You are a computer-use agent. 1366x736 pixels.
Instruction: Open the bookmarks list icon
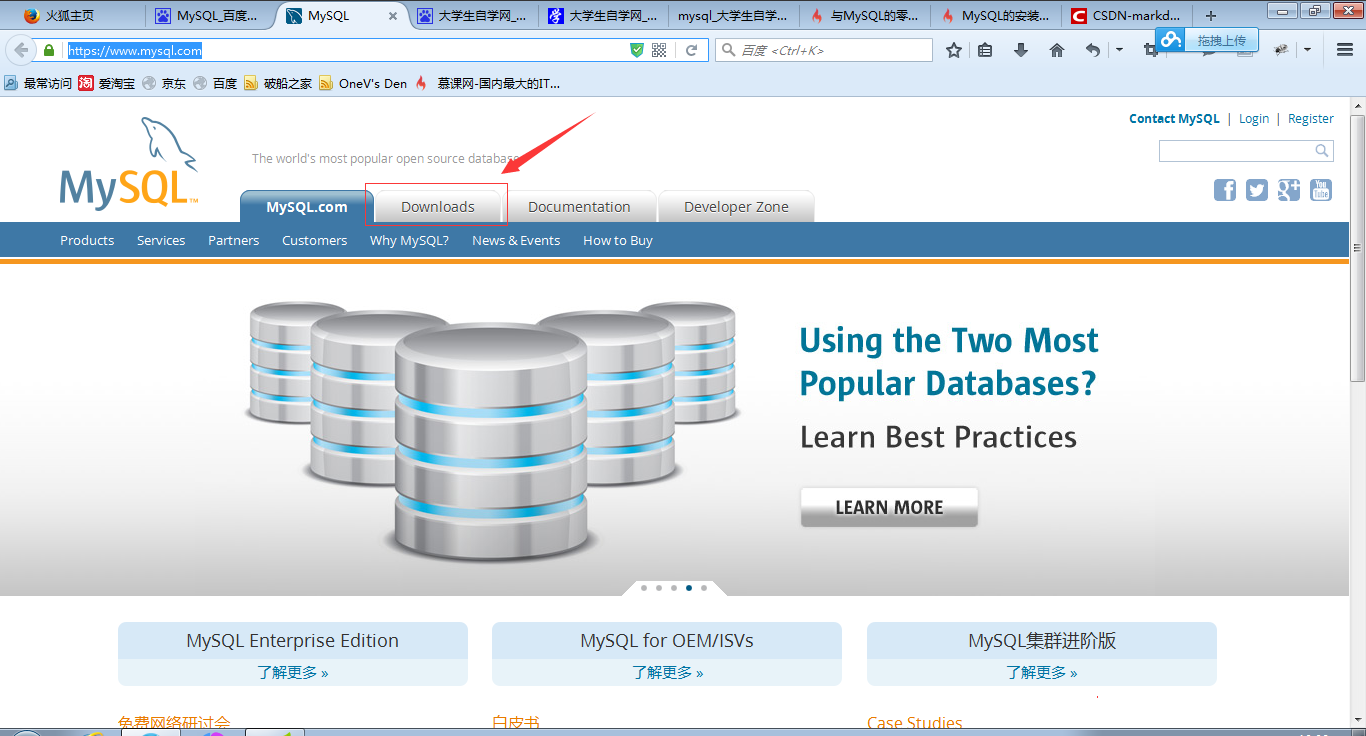click(x=985, y=50)
